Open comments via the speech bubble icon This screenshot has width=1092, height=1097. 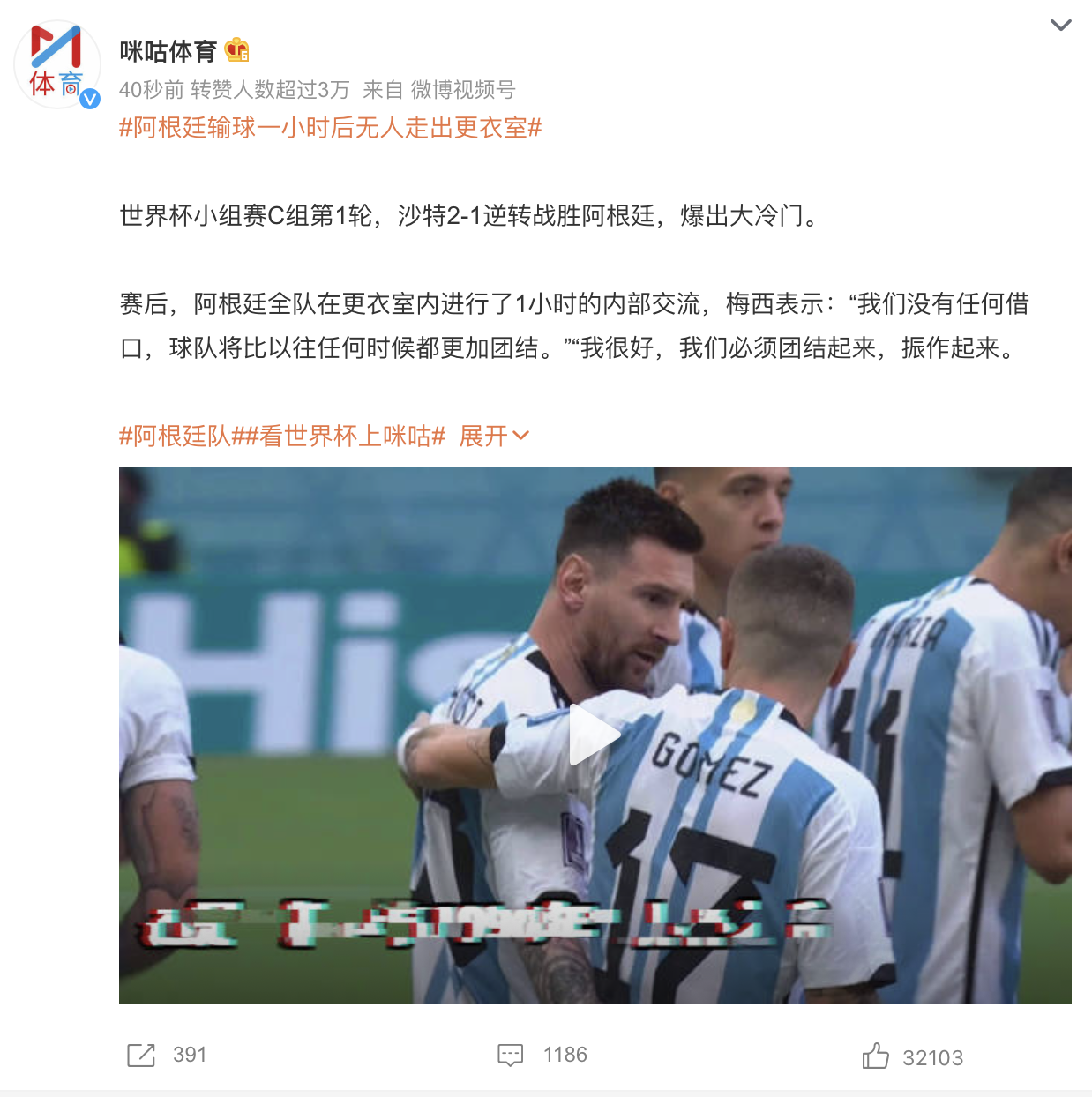point(511,1055)
